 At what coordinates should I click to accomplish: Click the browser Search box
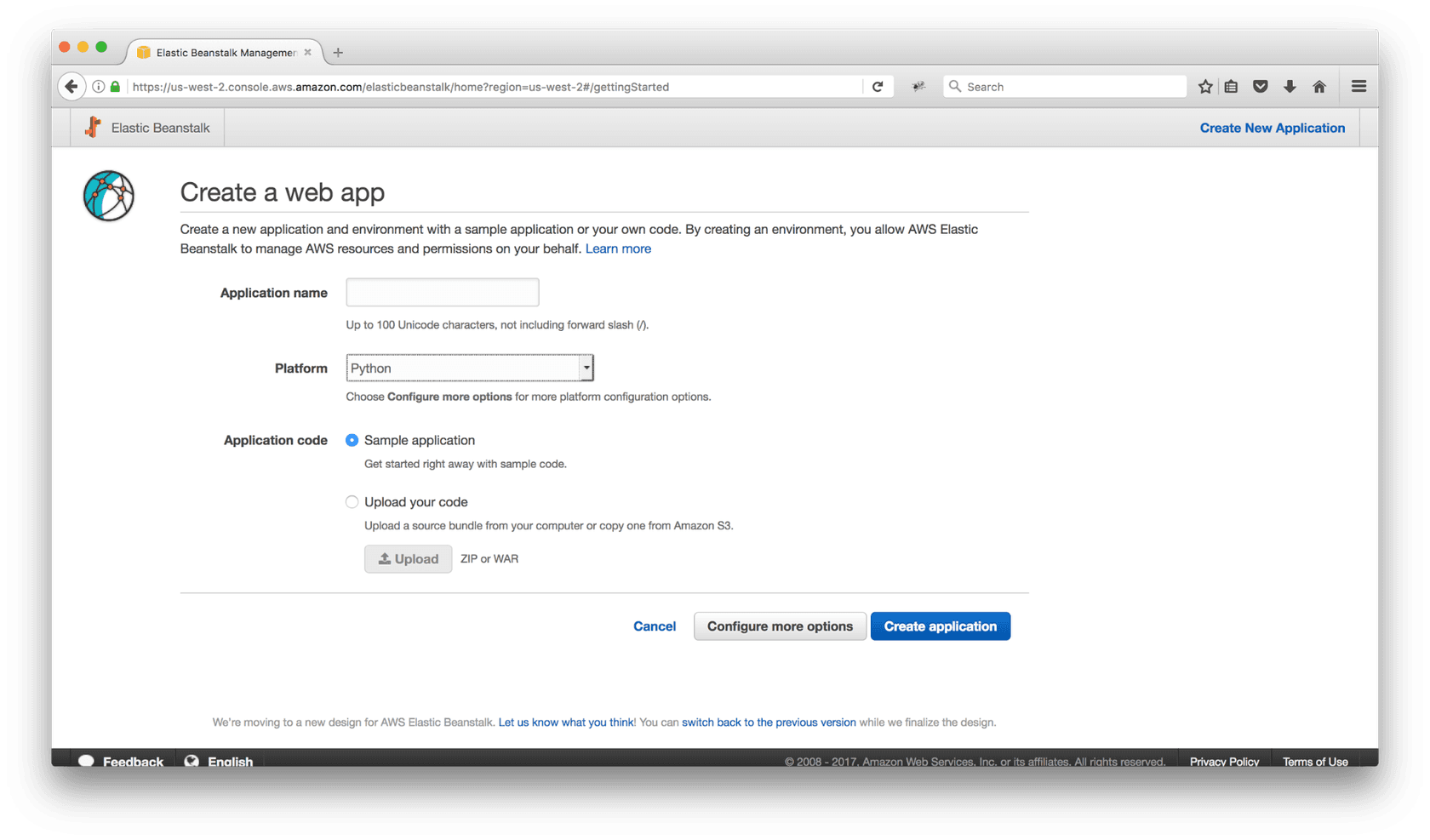[x=1064, y=87]
